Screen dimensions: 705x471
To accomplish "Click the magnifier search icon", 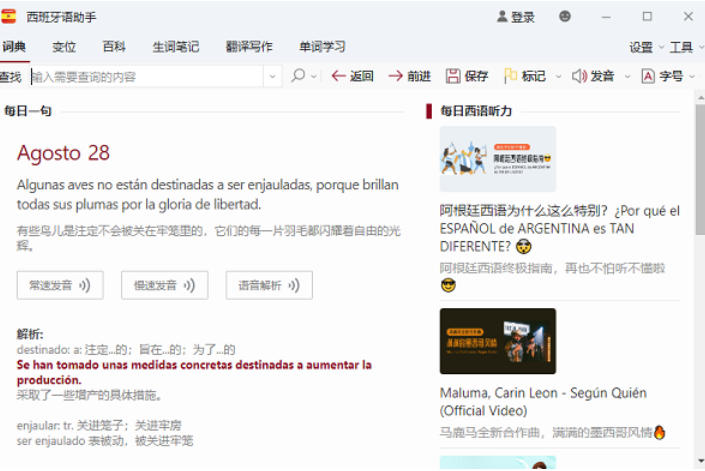I will pyautogui.click(x=298, y=76).
